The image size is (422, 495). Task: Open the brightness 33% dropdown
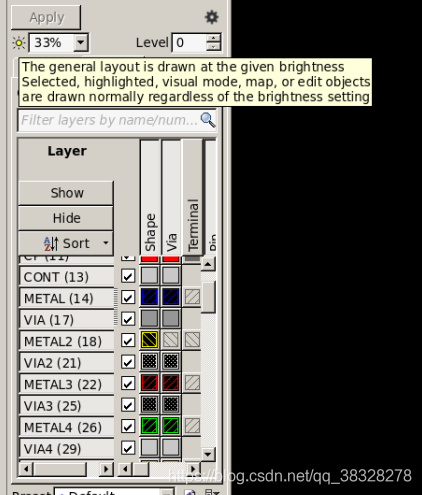81,43
